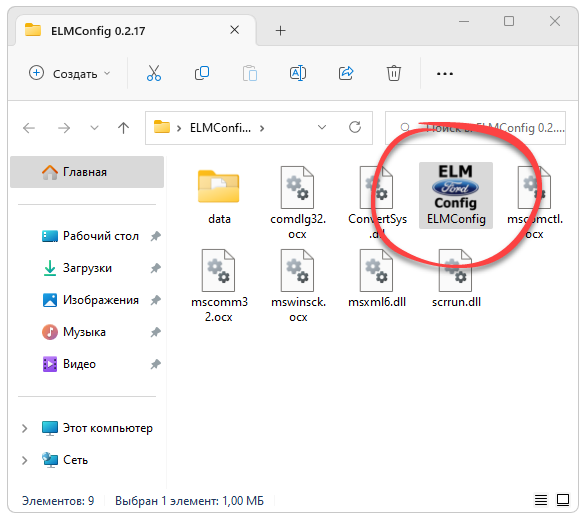Select the ELMConfig 0.2.17 tab

(136, 30)
